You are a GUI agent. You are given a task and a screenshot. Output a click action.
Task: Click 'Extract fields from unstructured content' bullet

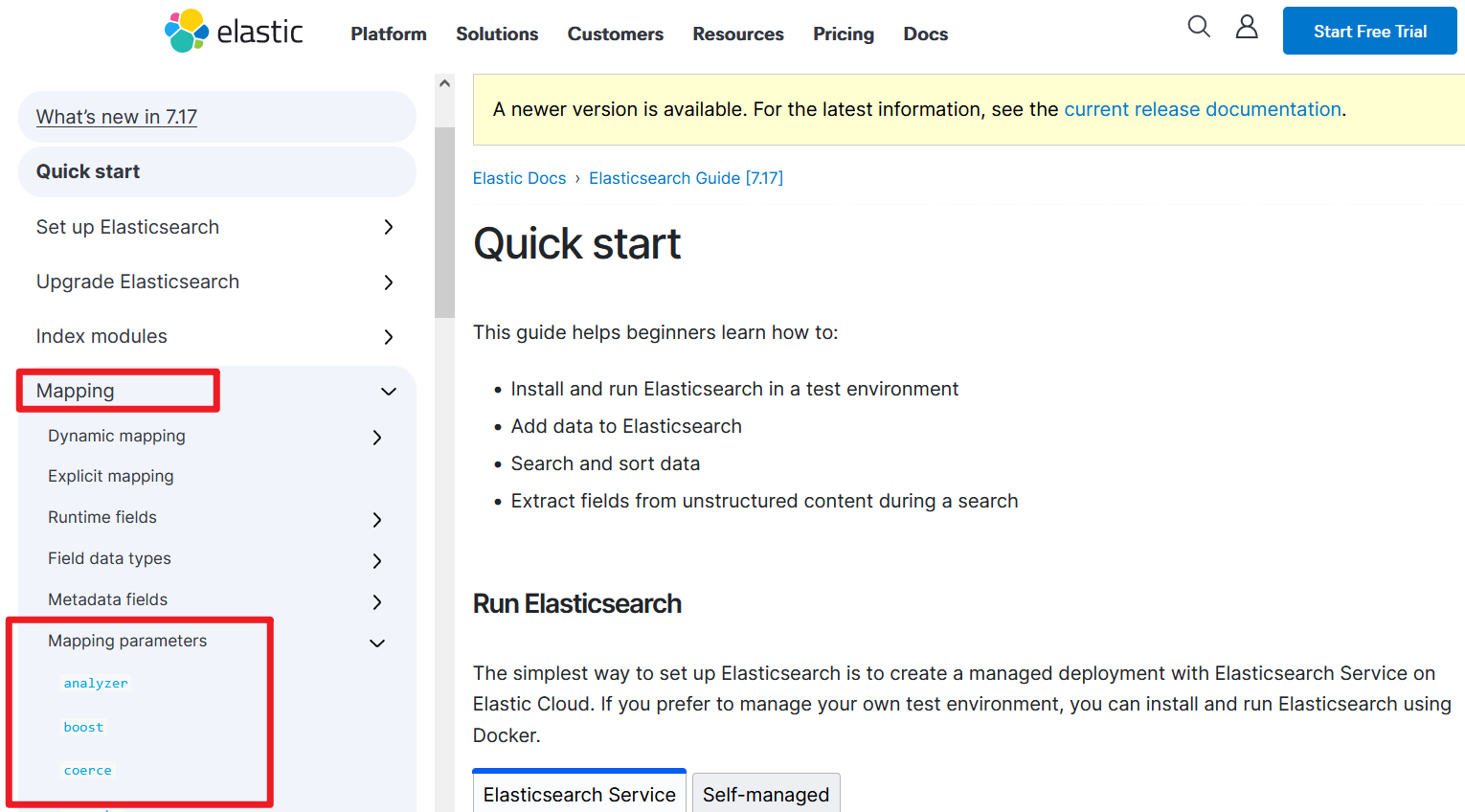764,501
